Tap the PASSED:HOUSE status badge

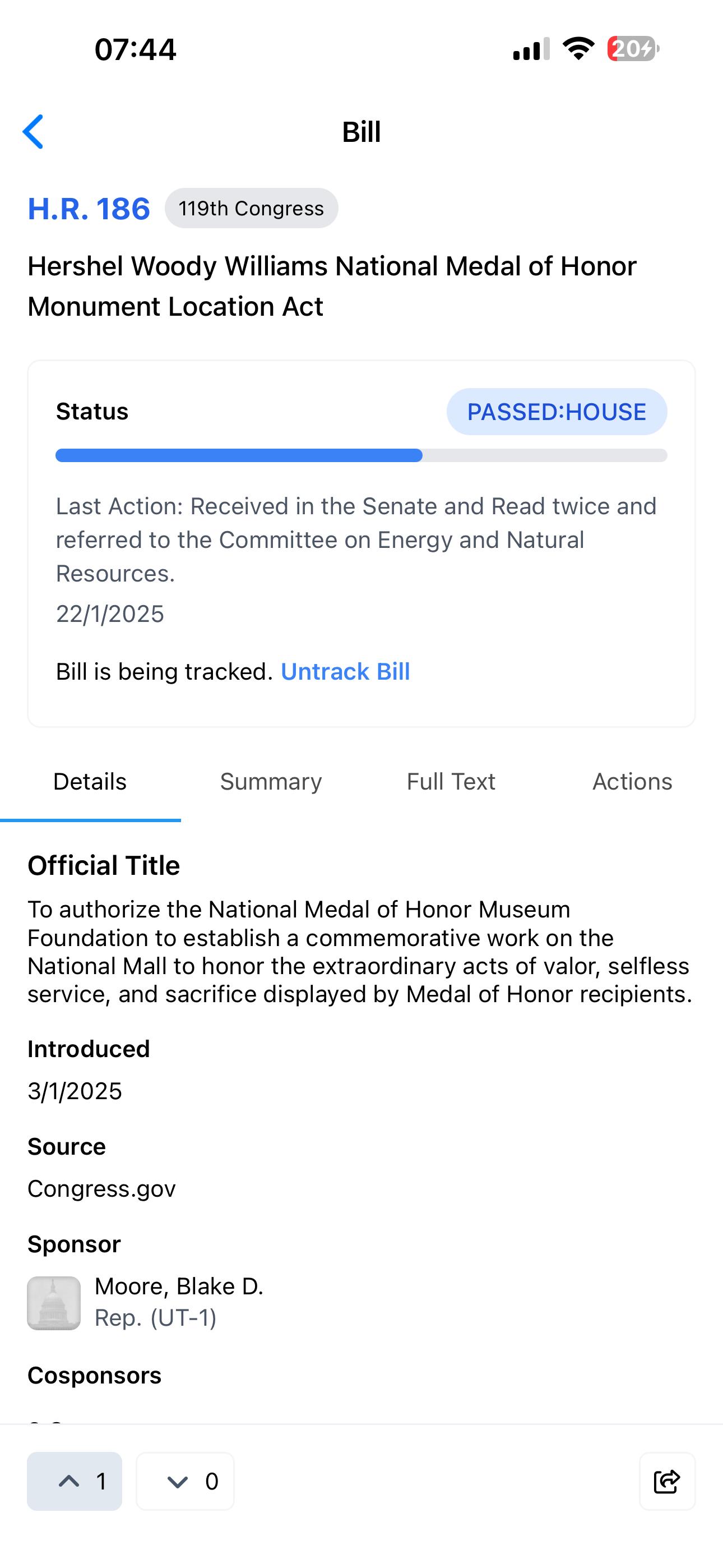[x=556, y=412]
